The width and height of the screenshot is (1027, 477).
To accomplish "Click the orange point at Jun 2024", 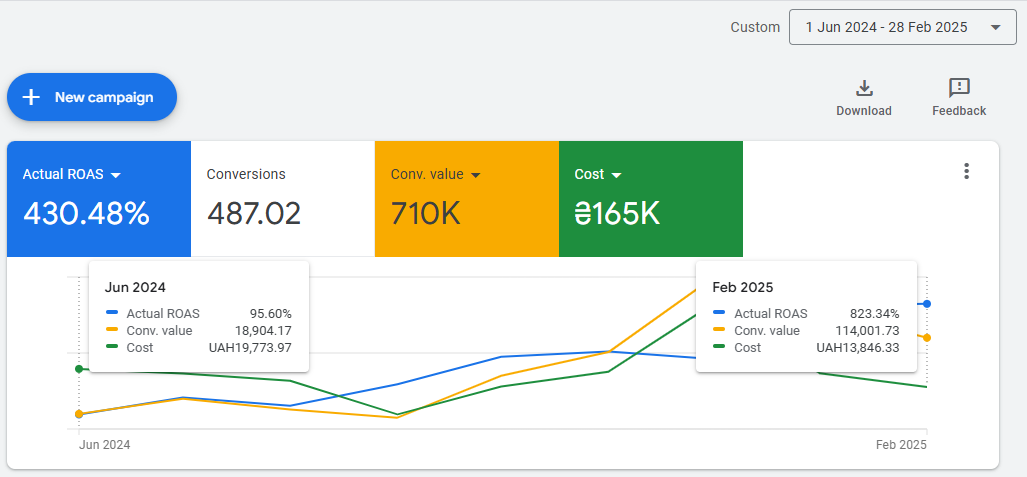I will 79,414.
